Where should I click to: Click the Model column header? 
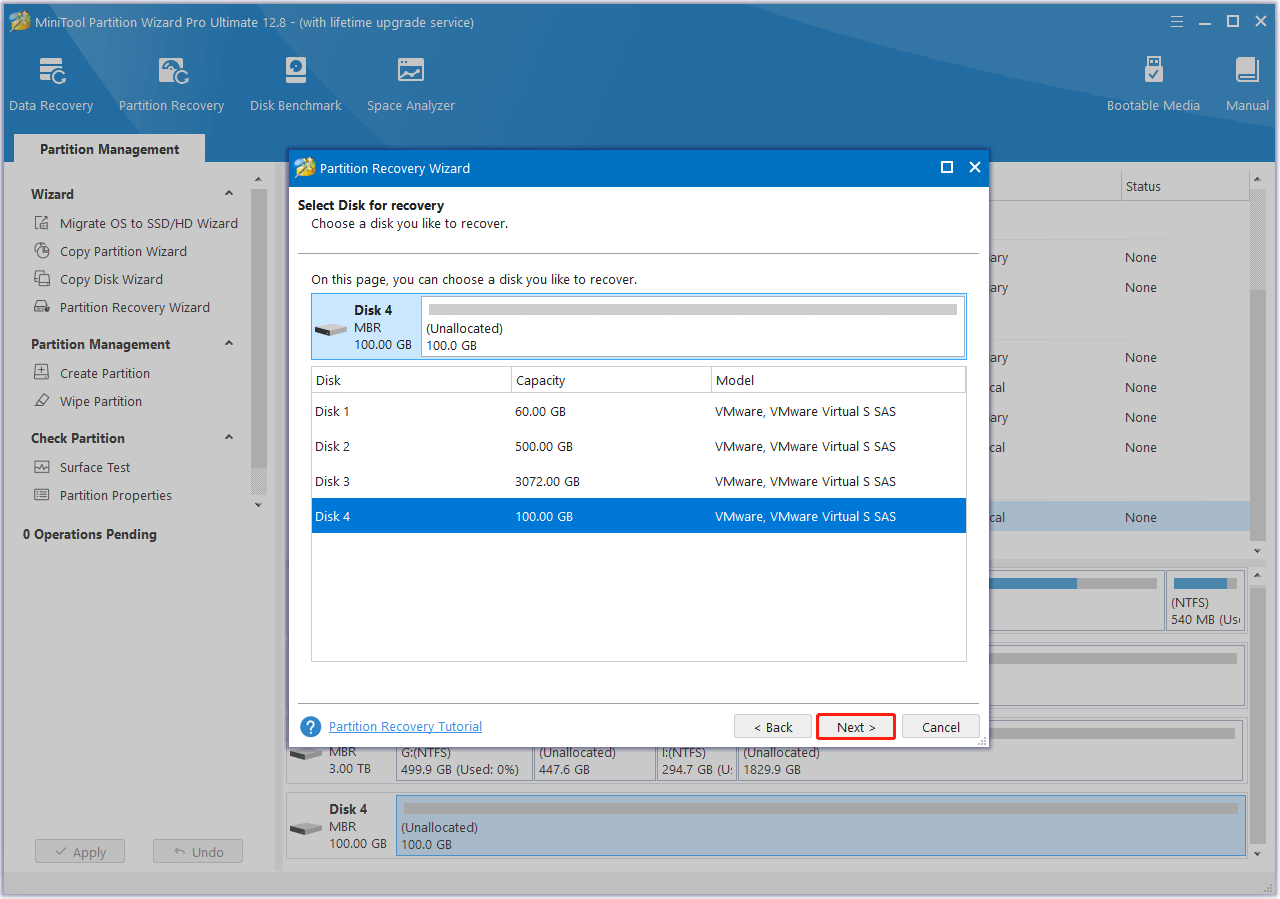coord(838,380)
